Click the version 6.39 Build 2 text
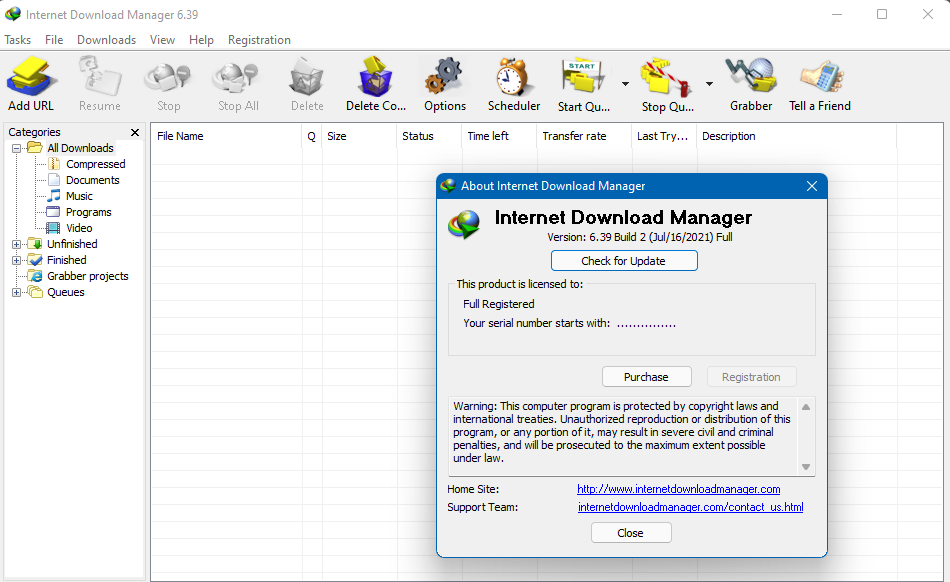The image size is (950, 582). (x=640, y=237)
